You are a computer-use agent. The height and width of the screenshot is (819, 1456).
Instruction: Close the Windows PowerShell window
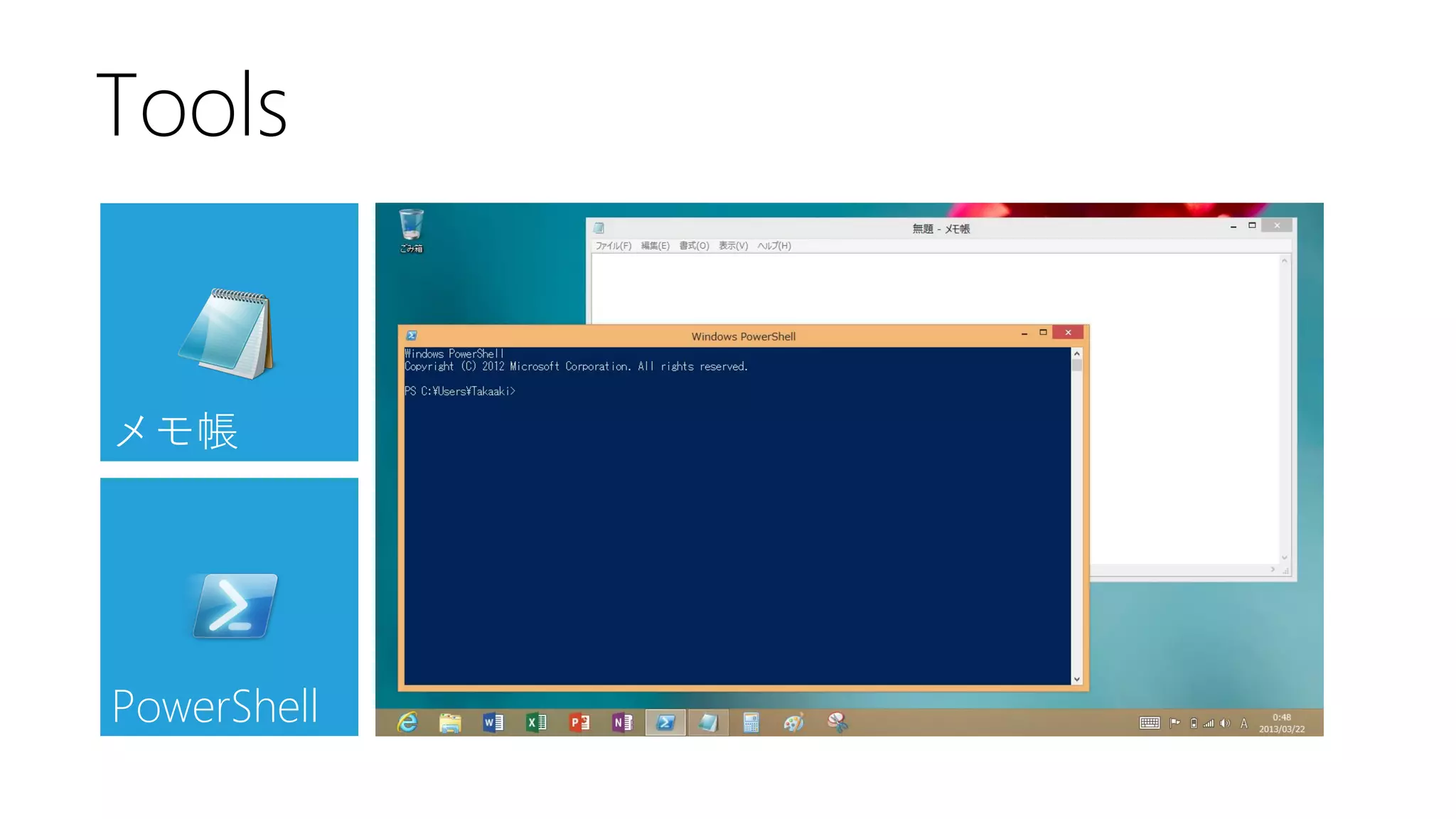point(1068,333)
